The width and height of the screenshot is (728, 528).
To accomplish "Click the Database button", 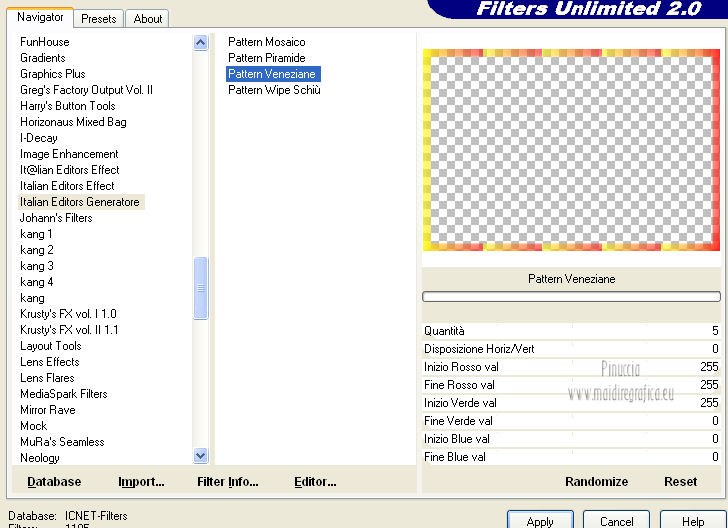I will [x=54, y=482].
